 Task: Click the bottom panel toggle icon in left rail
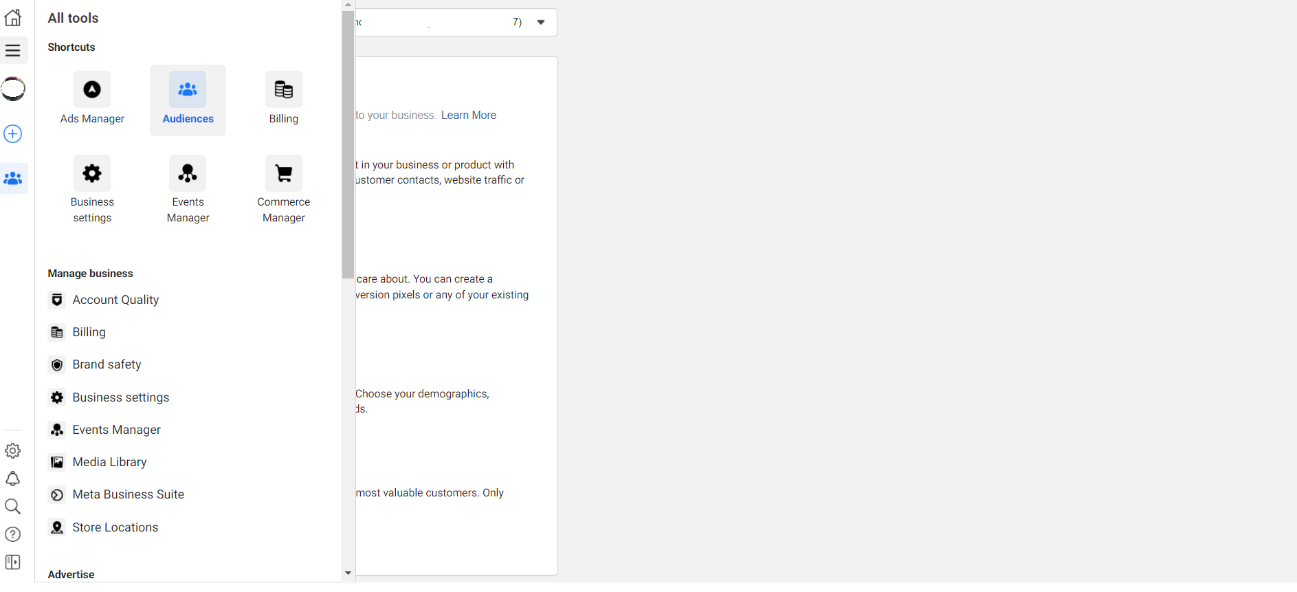click(x=13, y=563)
